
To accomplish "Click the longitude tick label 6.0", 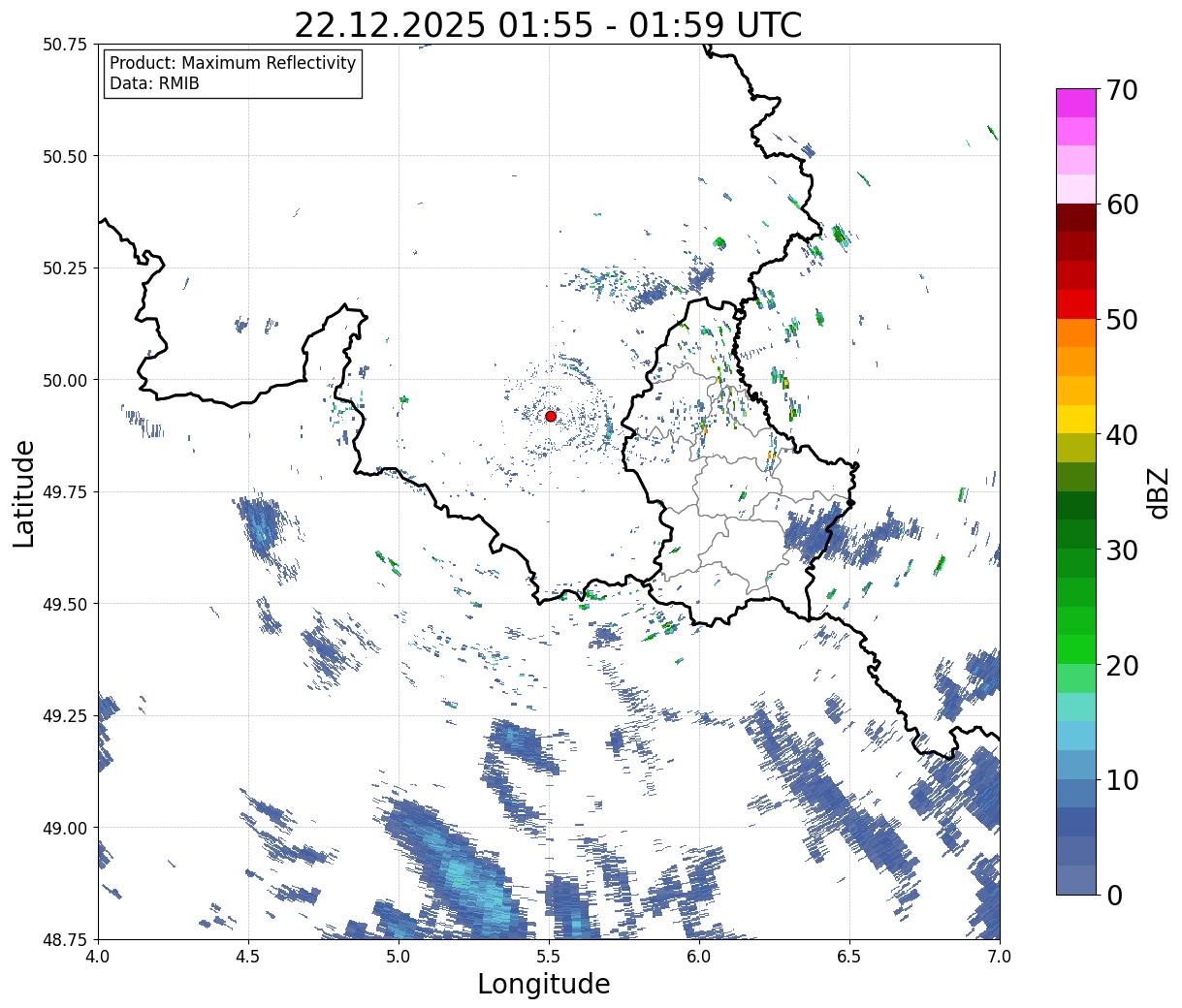I will [699, 957].
